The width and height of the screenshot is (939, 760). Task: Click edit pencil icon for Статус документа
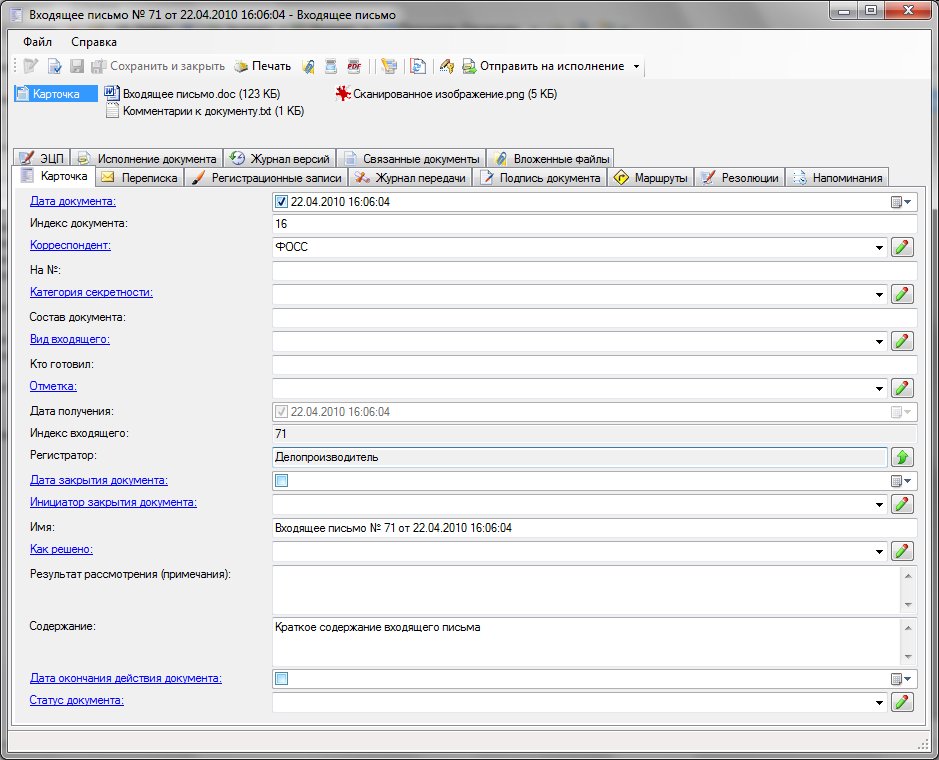903,702
